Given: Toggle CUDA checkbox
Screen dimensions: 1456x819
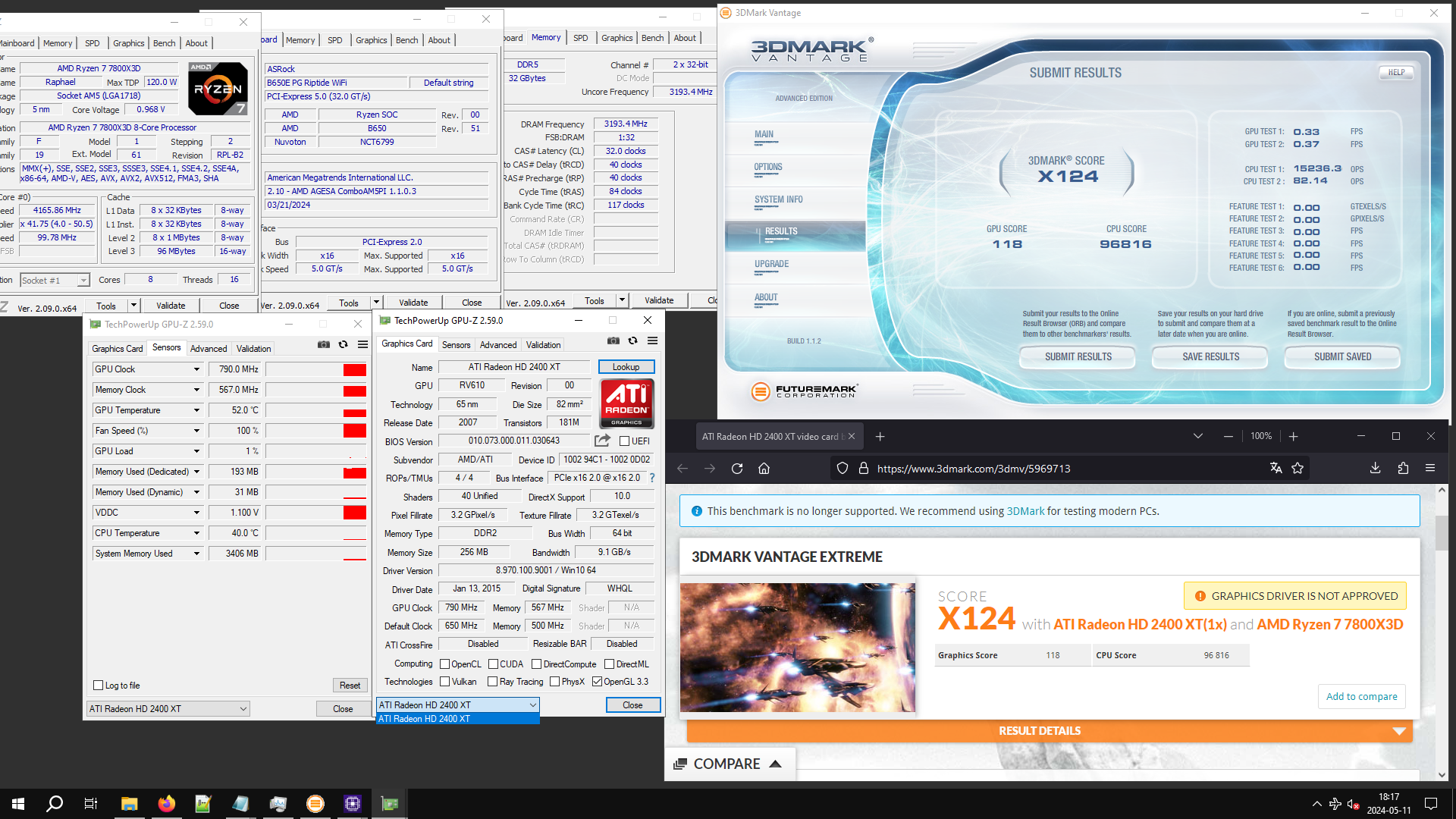Looking at the screenshot, I should tap(493, 664).
